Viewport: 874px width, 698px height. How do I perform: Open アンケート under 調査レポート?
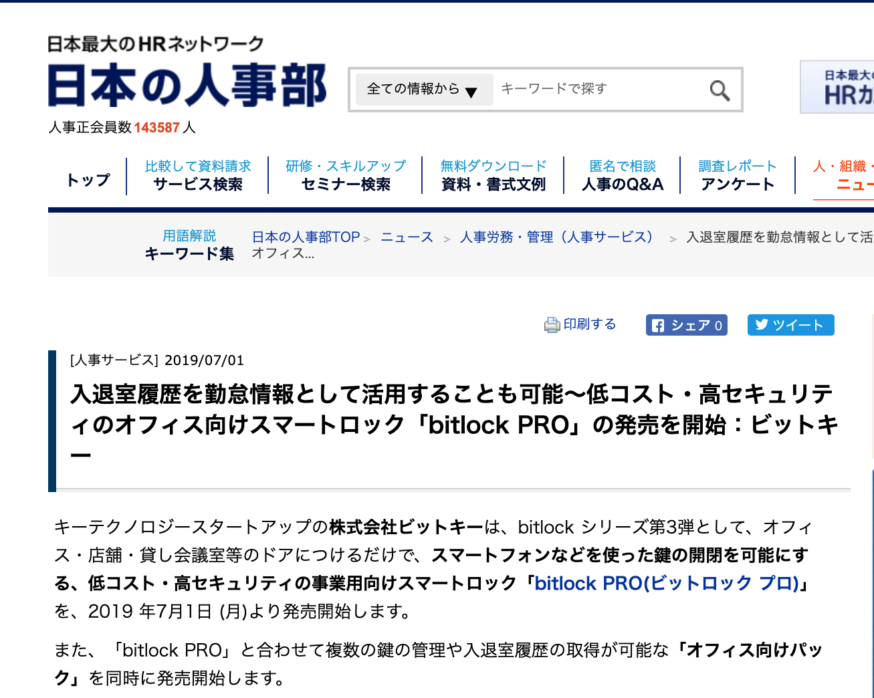pyautogui.click(x=737, y=186)
